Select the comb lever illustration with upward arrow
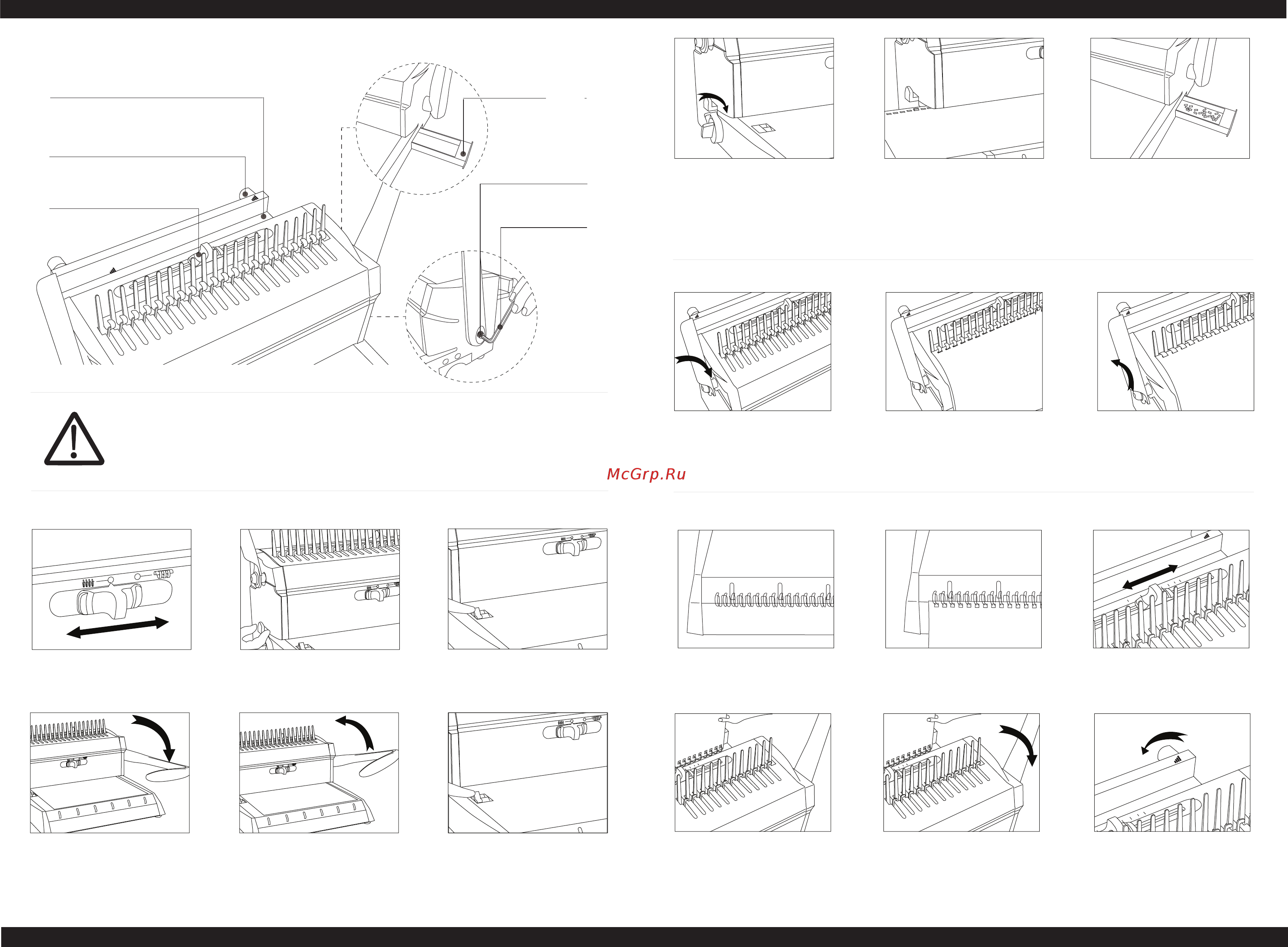 pos(1176,352)
